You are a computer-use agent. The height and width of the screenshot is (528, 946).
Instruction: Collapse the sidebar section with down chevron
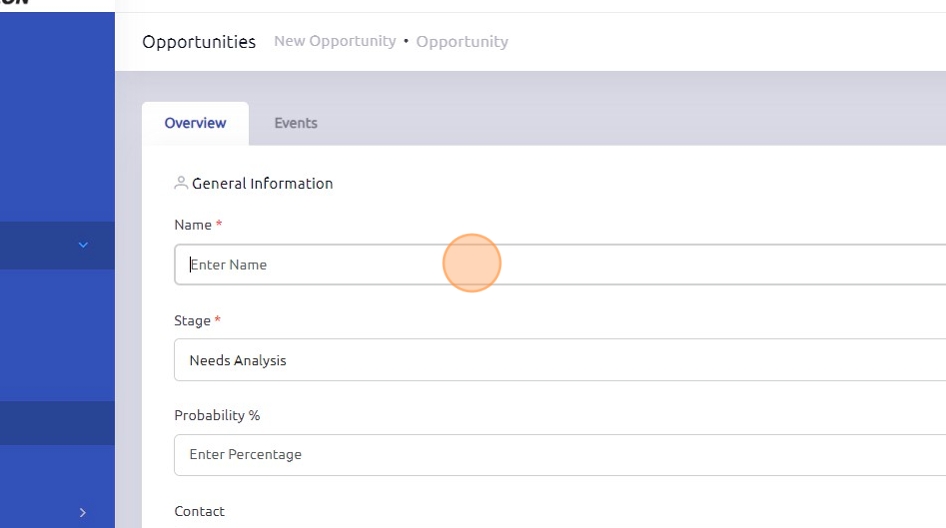tap(84, 244)
